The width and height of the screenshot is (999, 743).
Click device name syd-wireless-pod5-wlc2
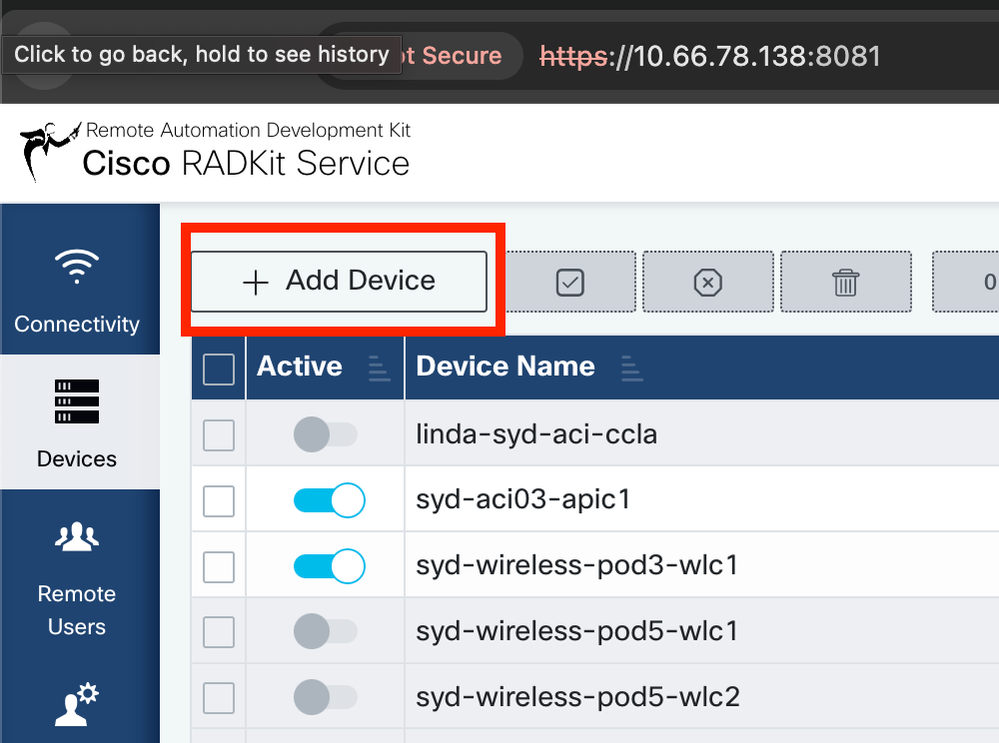(578, 696)
